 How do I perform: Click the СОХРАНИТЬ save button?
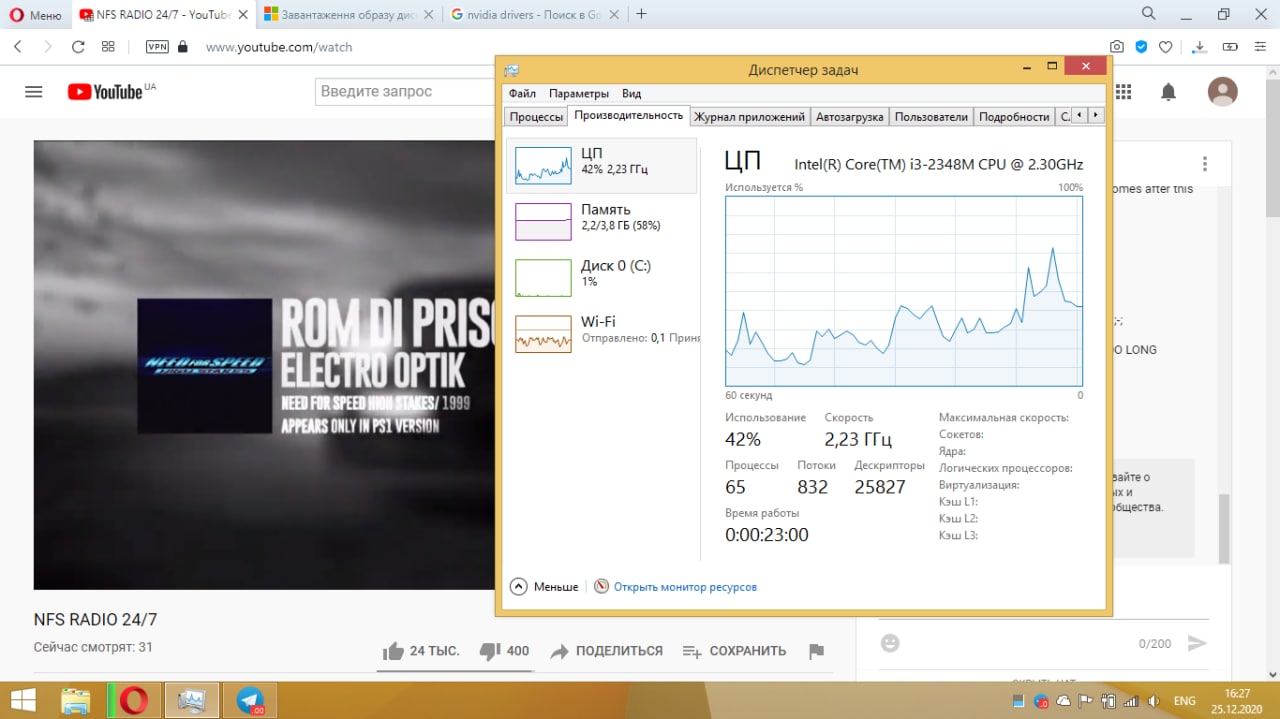734,651
